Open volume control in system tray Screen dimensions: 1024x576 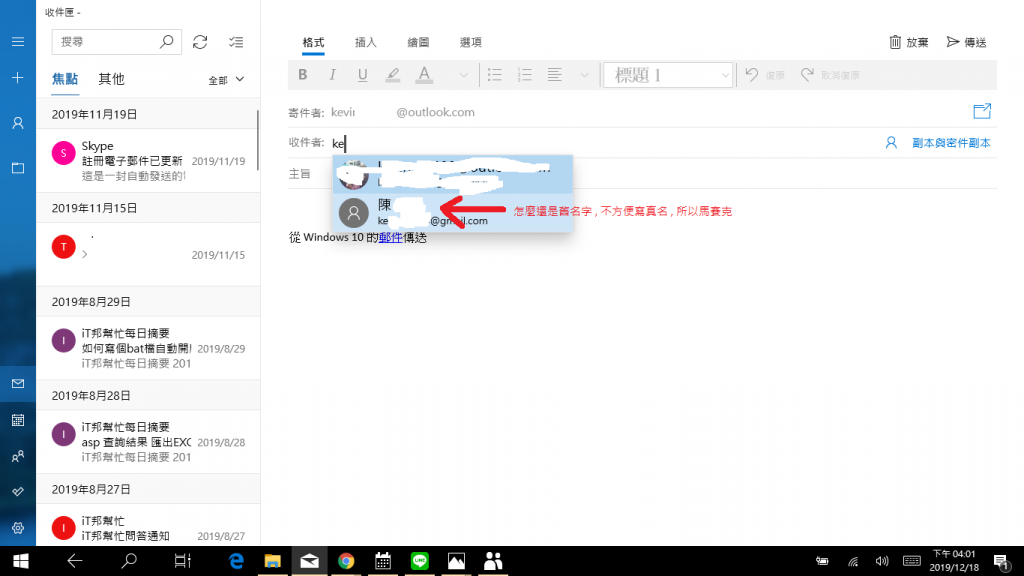click(882, 561)
